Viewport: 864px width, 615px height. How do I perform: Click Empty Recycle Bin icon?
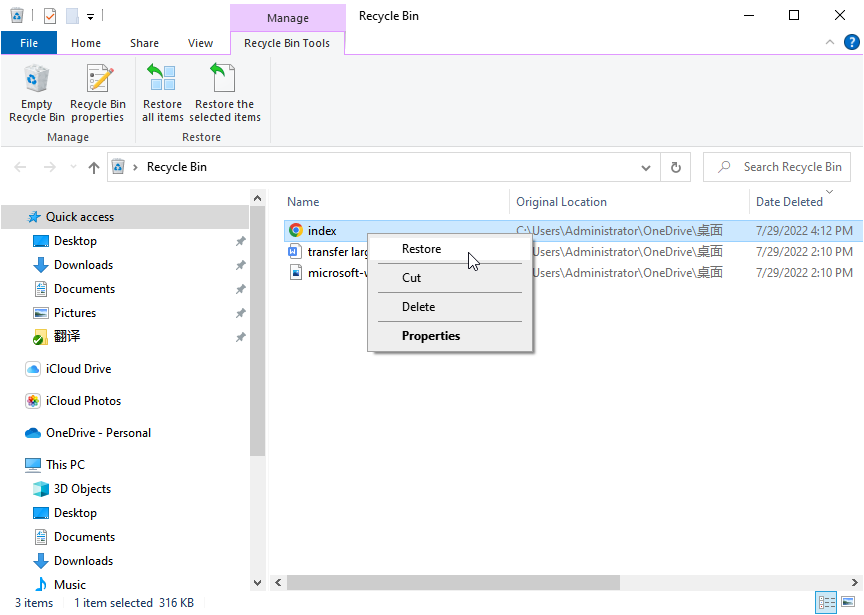coord(36,94)
